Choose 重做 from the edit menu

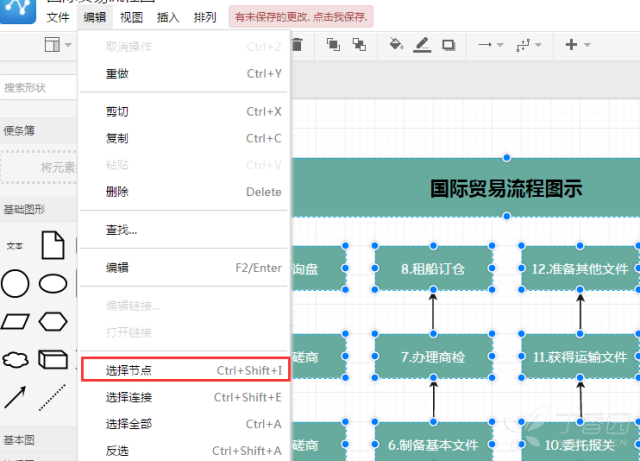184,73
